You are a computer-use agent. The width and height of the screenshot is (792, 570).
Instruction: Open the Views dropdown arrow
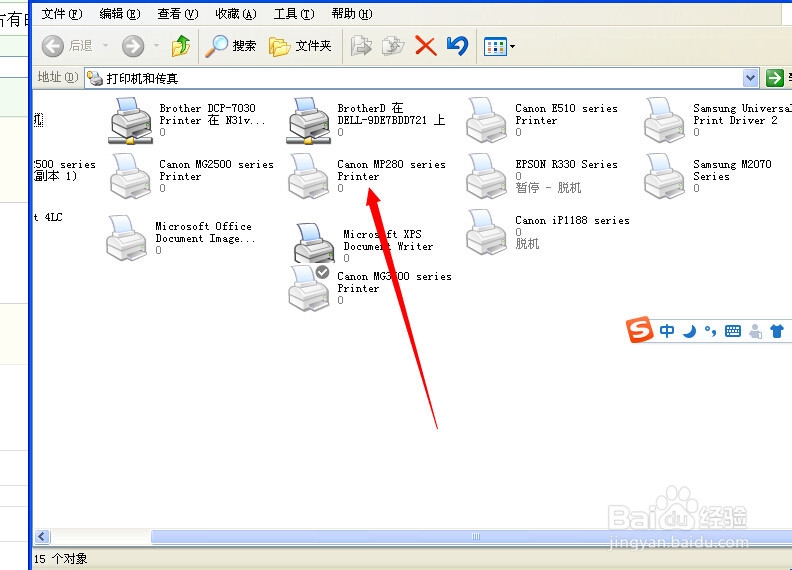[x=512, y=46]
